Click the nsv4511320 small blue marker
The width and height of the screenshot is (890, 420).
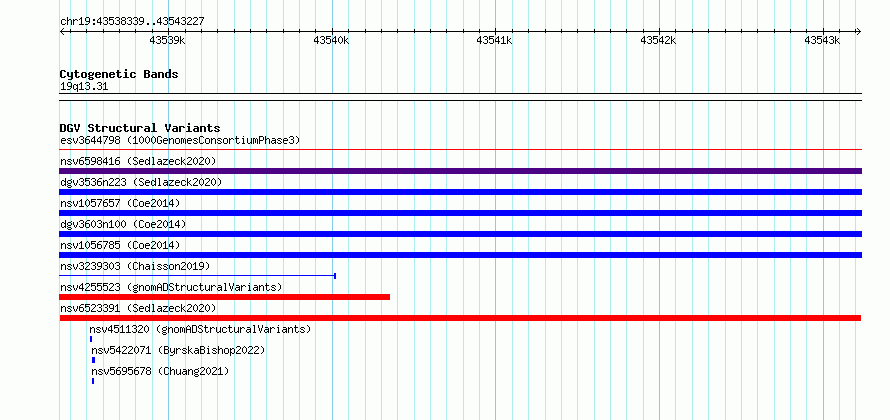(x=91, y=339)
